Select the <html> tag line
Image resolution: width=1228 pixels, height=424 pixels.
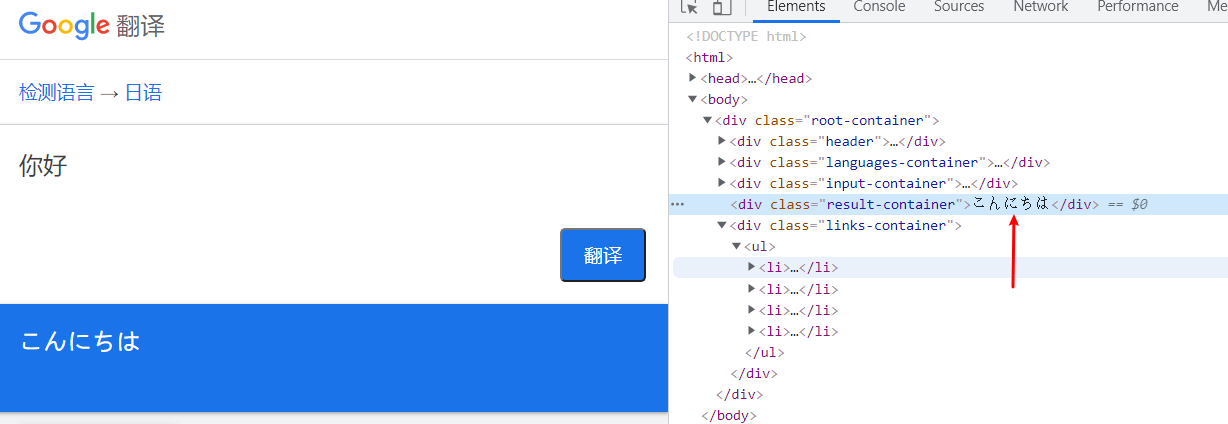709,57
